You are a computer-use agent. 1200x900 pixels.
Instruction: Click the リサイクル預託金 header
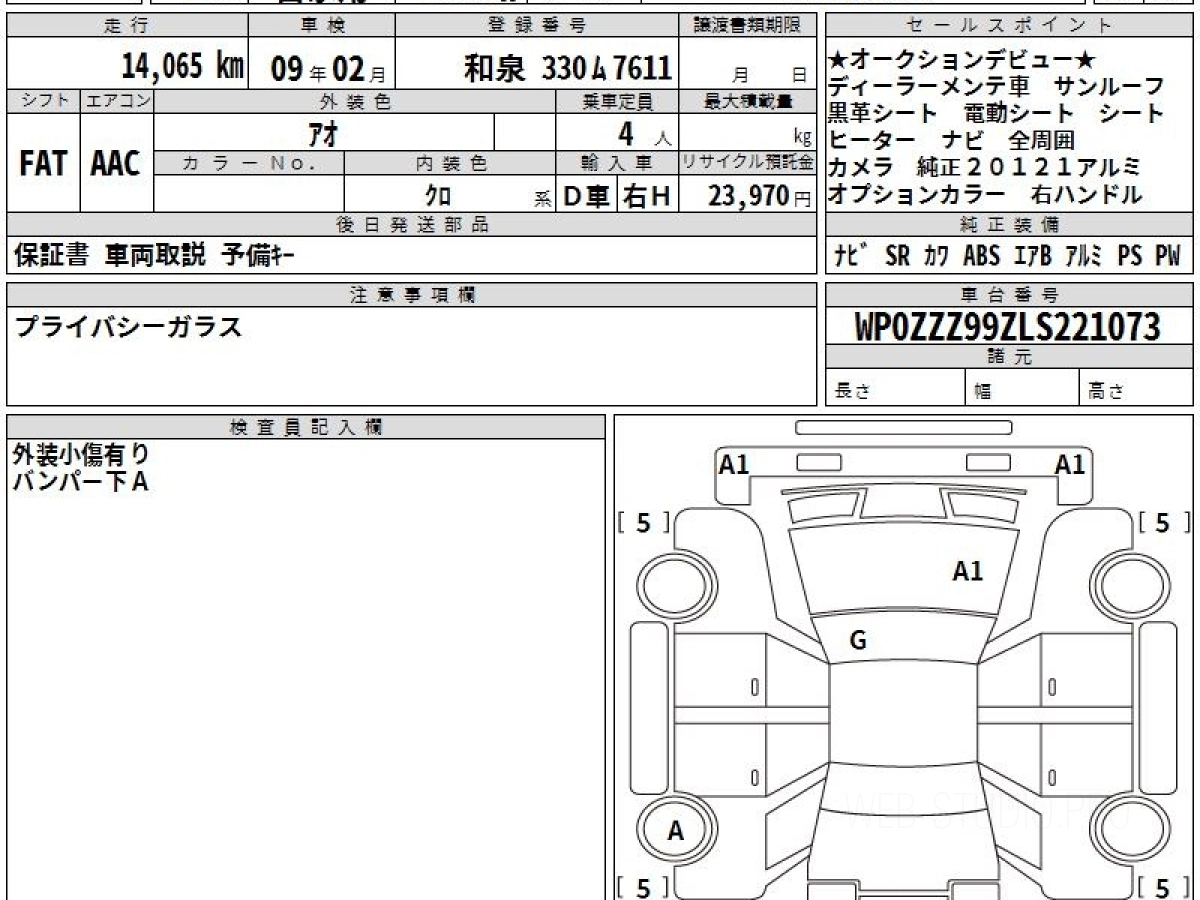tap(748, 163)
